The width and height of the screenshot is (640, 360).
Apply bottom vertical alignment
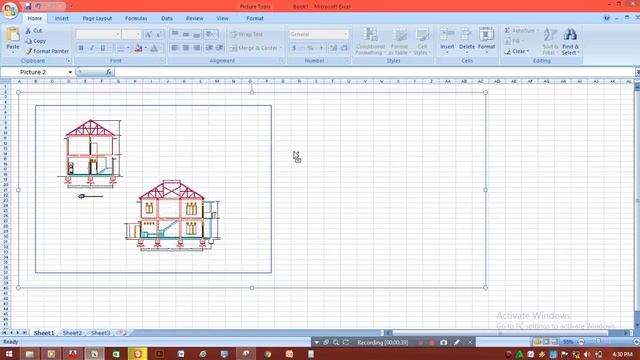[197, 34]
